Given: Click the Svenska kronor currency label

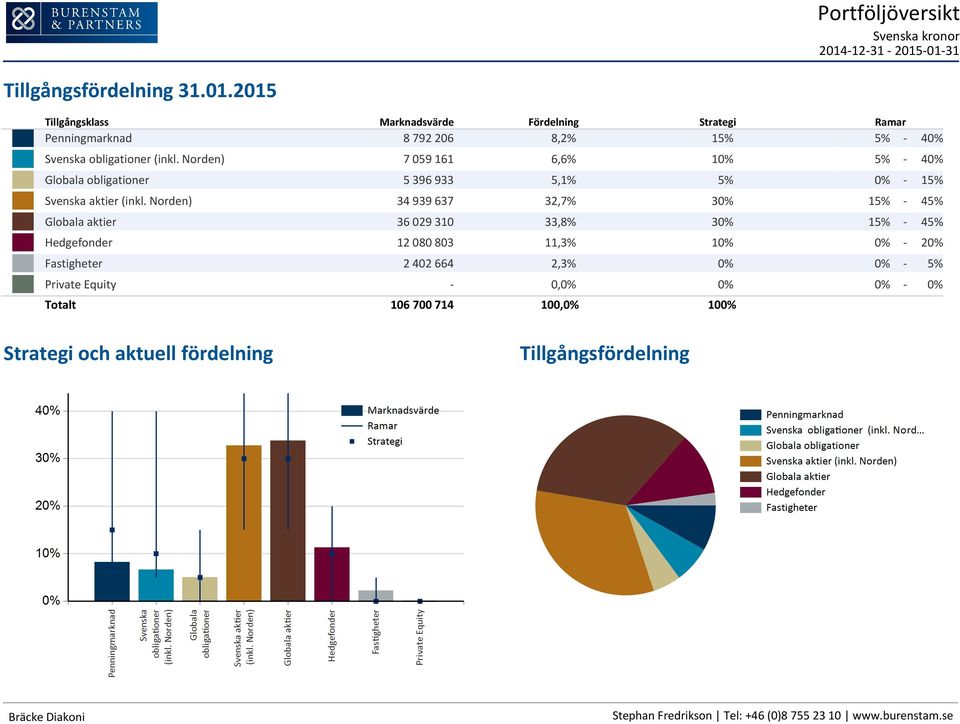Looking at the screenshot, I should pos(915,36).
